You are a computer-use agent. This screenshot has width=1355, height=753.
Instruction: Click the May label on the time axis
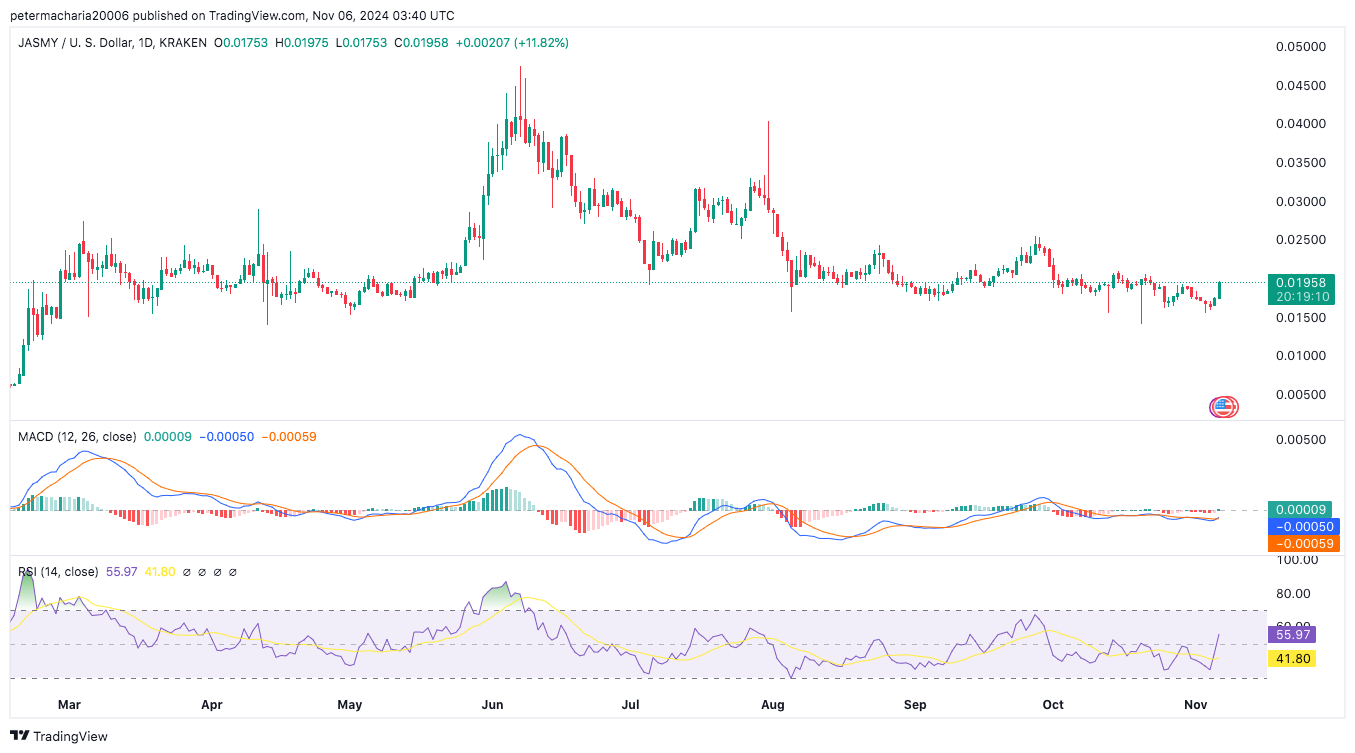(349, 705)
